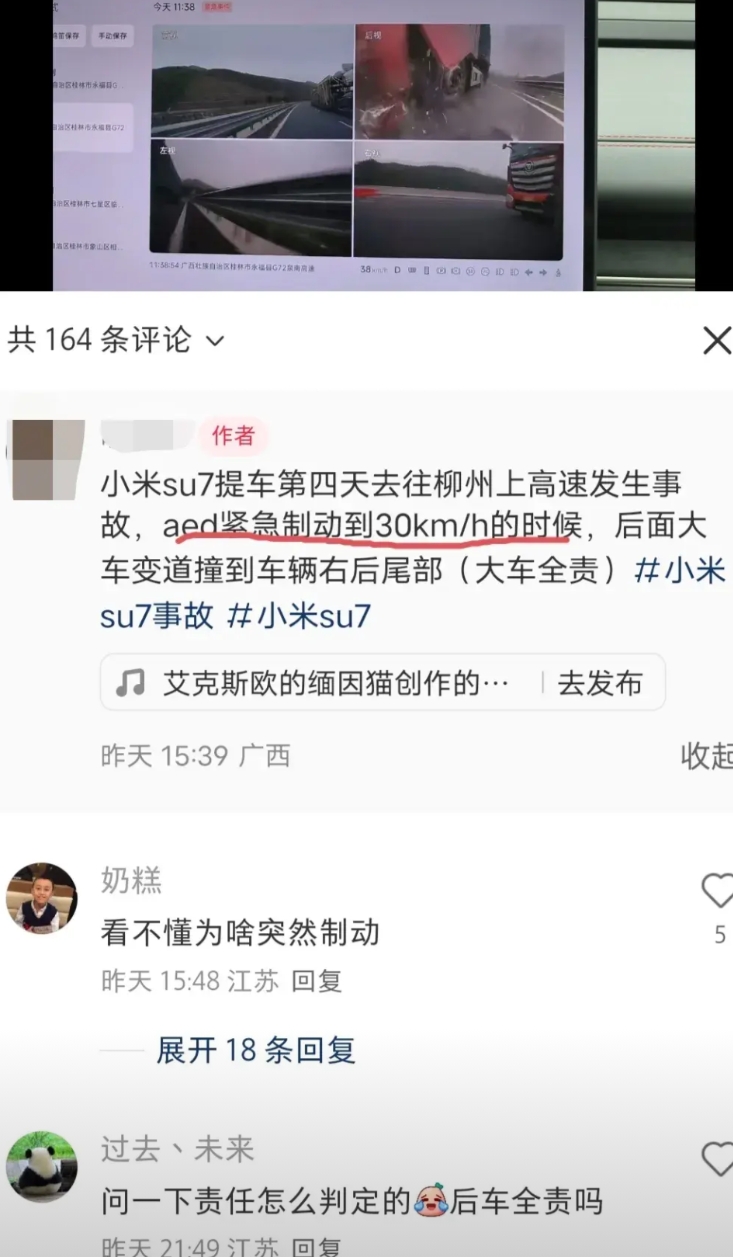Select the 作者 author badge
Screen dimensions: 733x1257
(x=232, y=436)
